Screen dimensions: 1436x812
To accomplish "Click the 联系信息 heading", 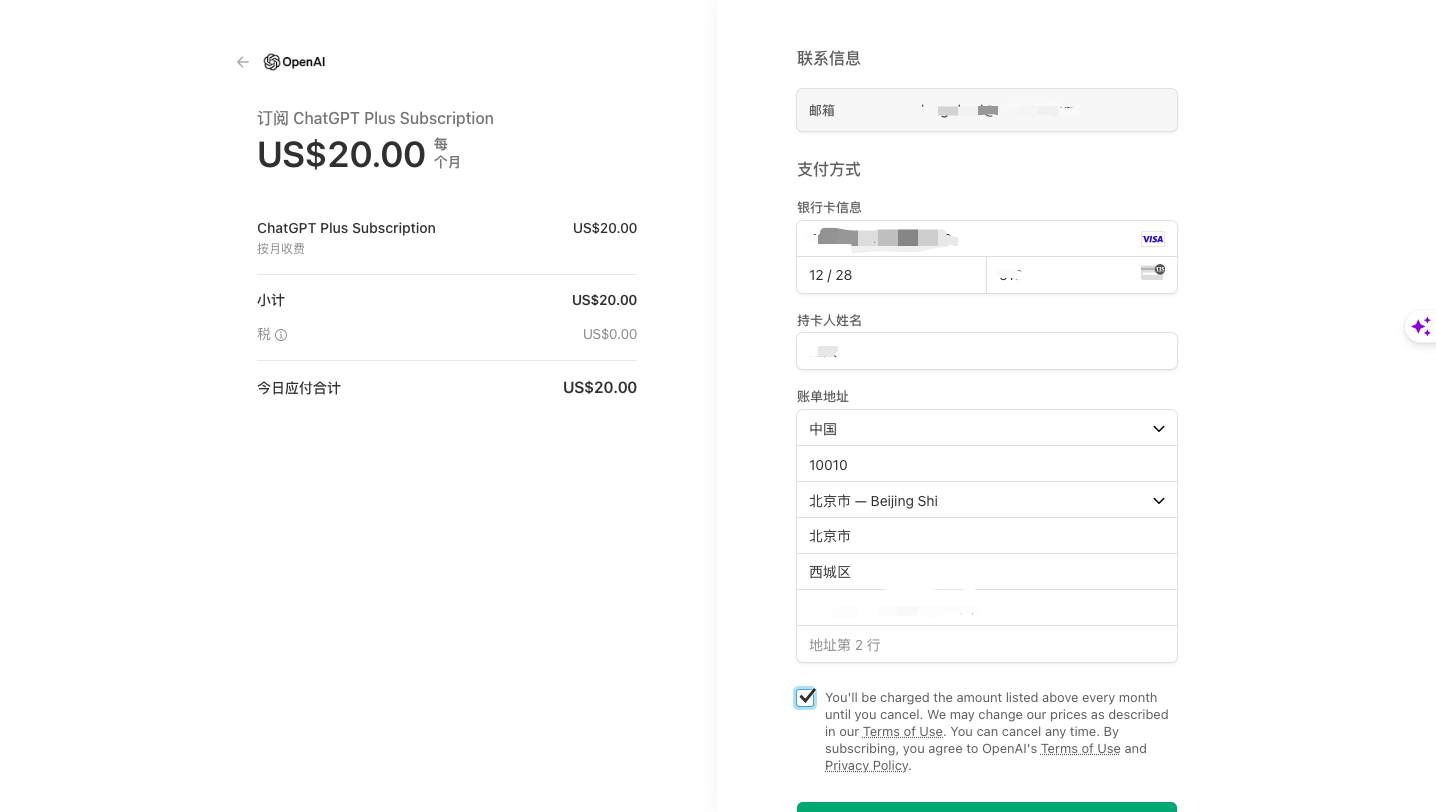I will point(829,58).
